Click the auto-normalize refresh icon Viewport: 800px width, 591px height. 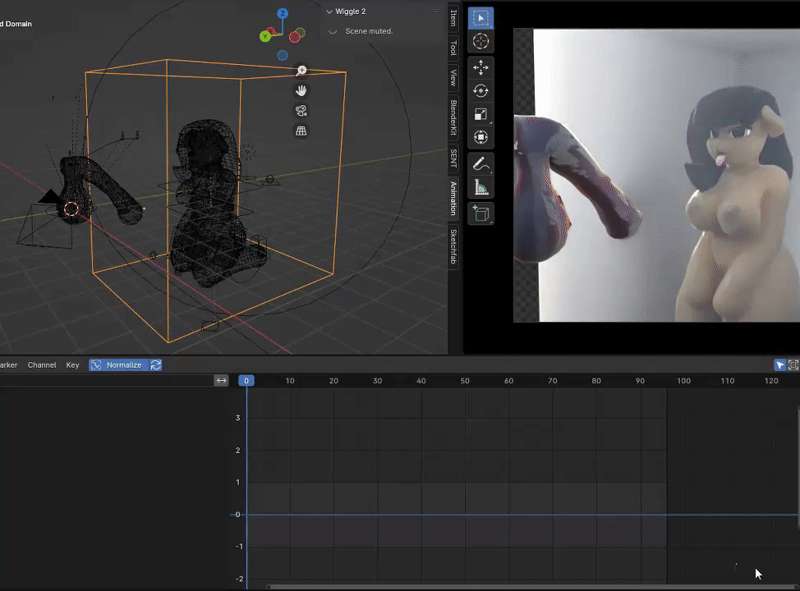[156, 365]
